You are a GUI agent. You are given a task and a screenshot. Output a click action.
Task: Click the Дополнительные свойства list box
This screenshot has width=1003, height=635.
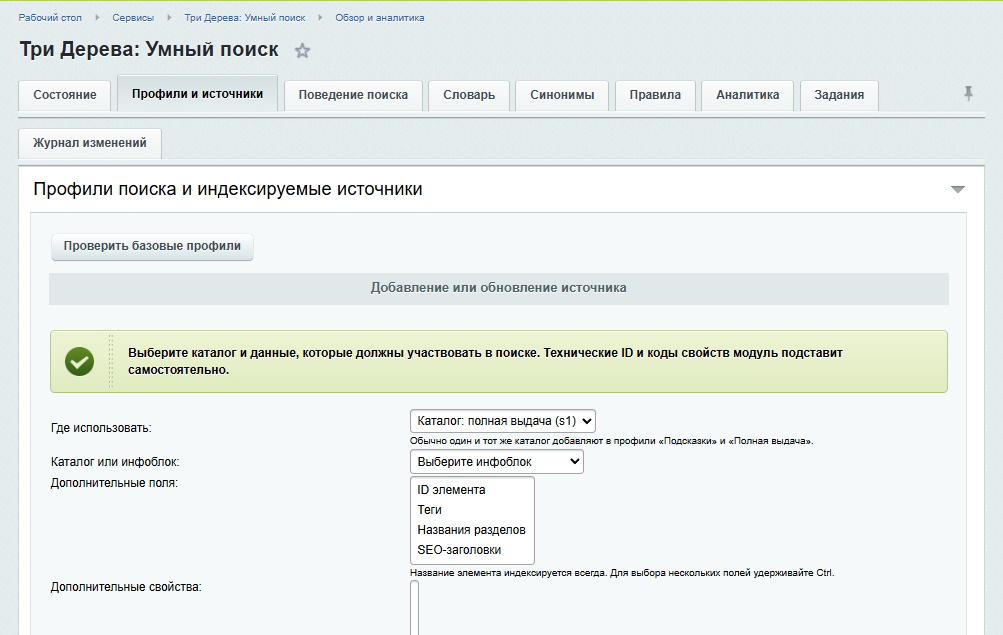point(415,608)
